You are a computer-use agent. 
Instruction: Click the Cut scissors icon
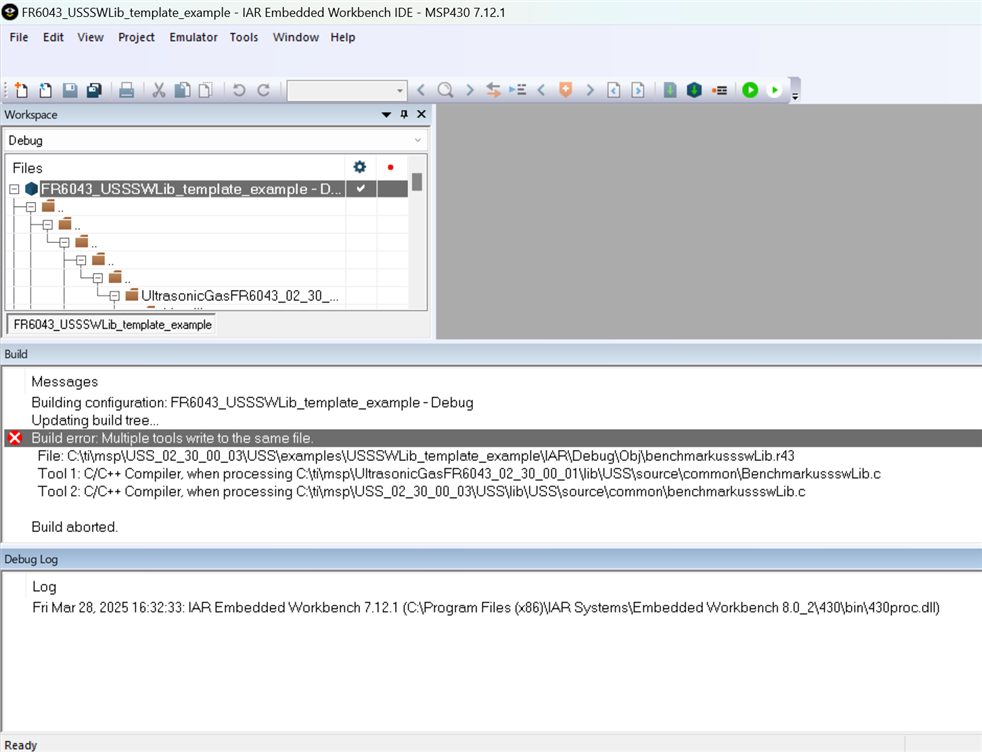(x=158, y=90)
